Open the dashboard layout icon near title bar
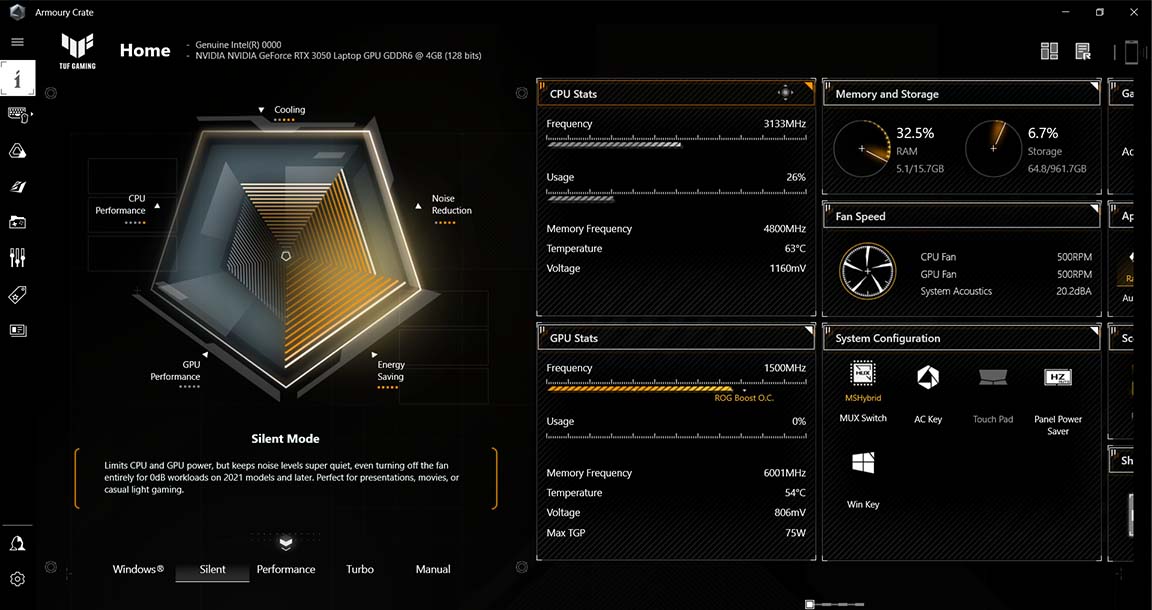Image resolution: width=1152 pixels, height=610 pixels. coord(1049,50)
